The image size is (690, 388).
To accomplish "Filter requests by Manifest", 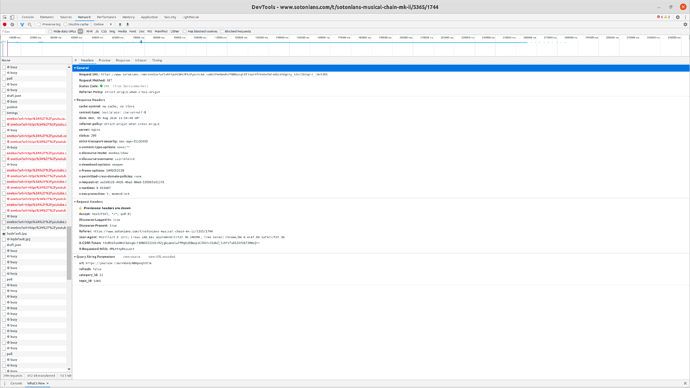I will point(161,32).
